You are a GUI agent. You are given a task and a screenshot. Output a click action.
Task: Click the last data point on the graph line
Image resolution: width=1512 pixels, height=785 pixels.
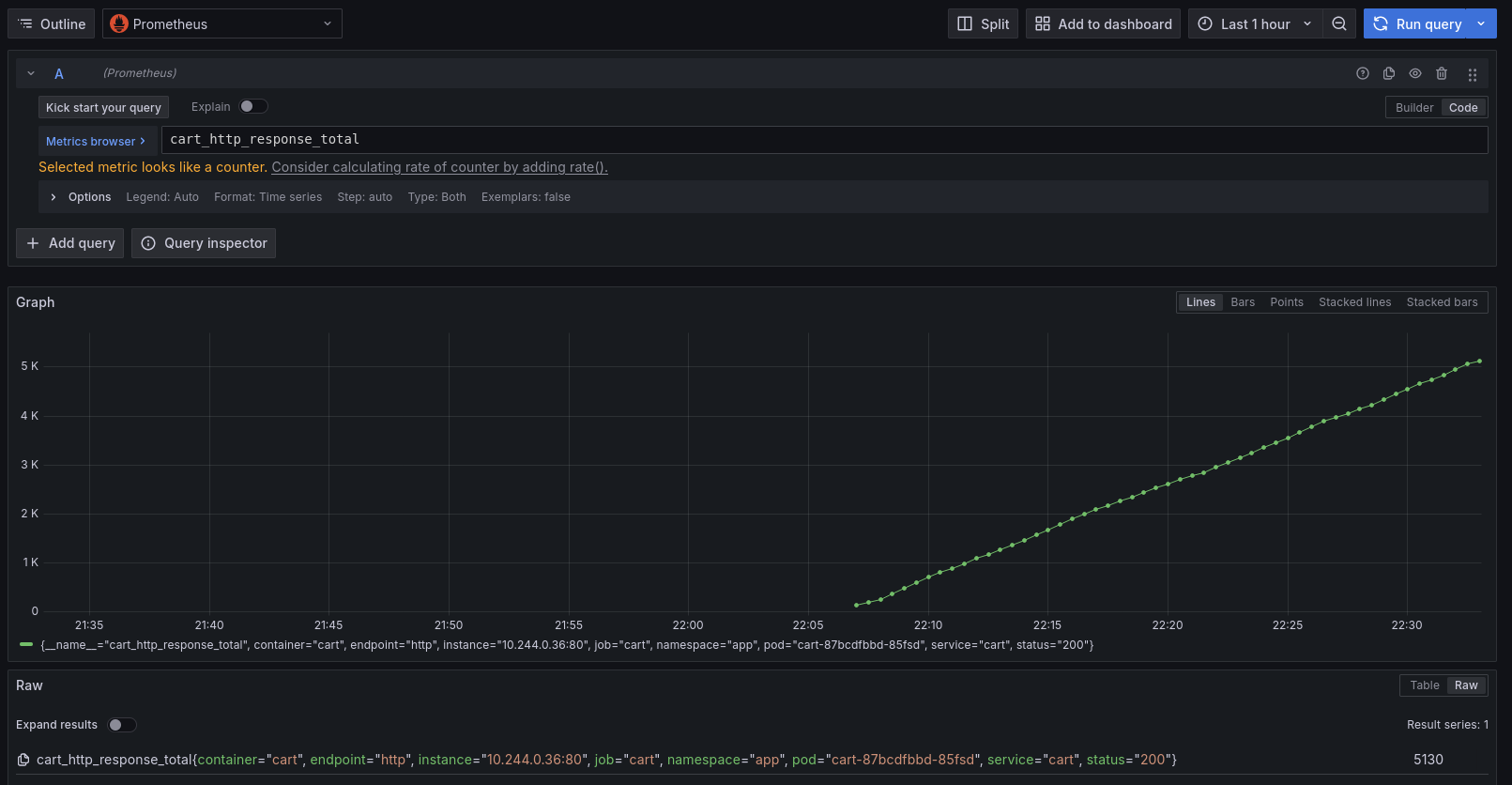[1479, 361]
